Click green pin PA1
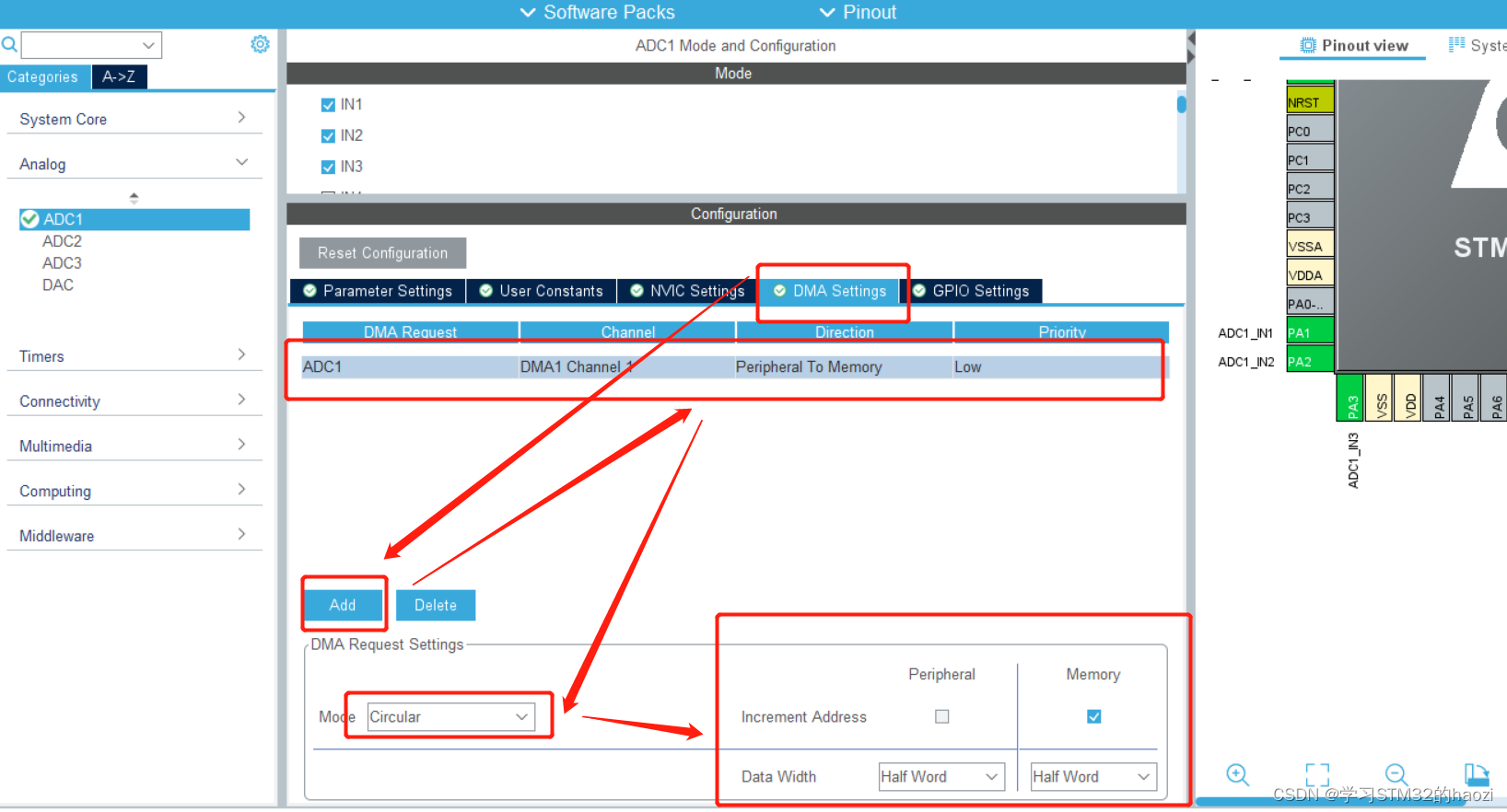 1310,332
